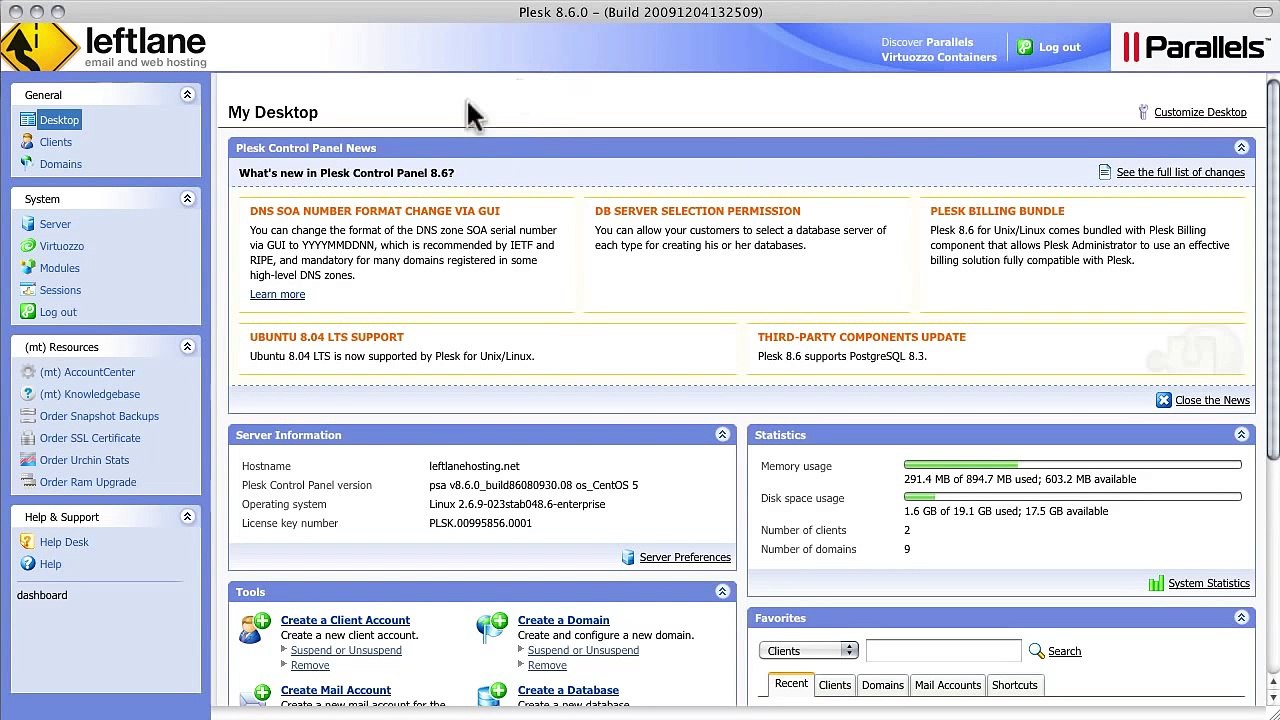Viewport: 1280px width, 720px height.
Task: Click the Create a Client Account icon
Action: click(255, 628)
